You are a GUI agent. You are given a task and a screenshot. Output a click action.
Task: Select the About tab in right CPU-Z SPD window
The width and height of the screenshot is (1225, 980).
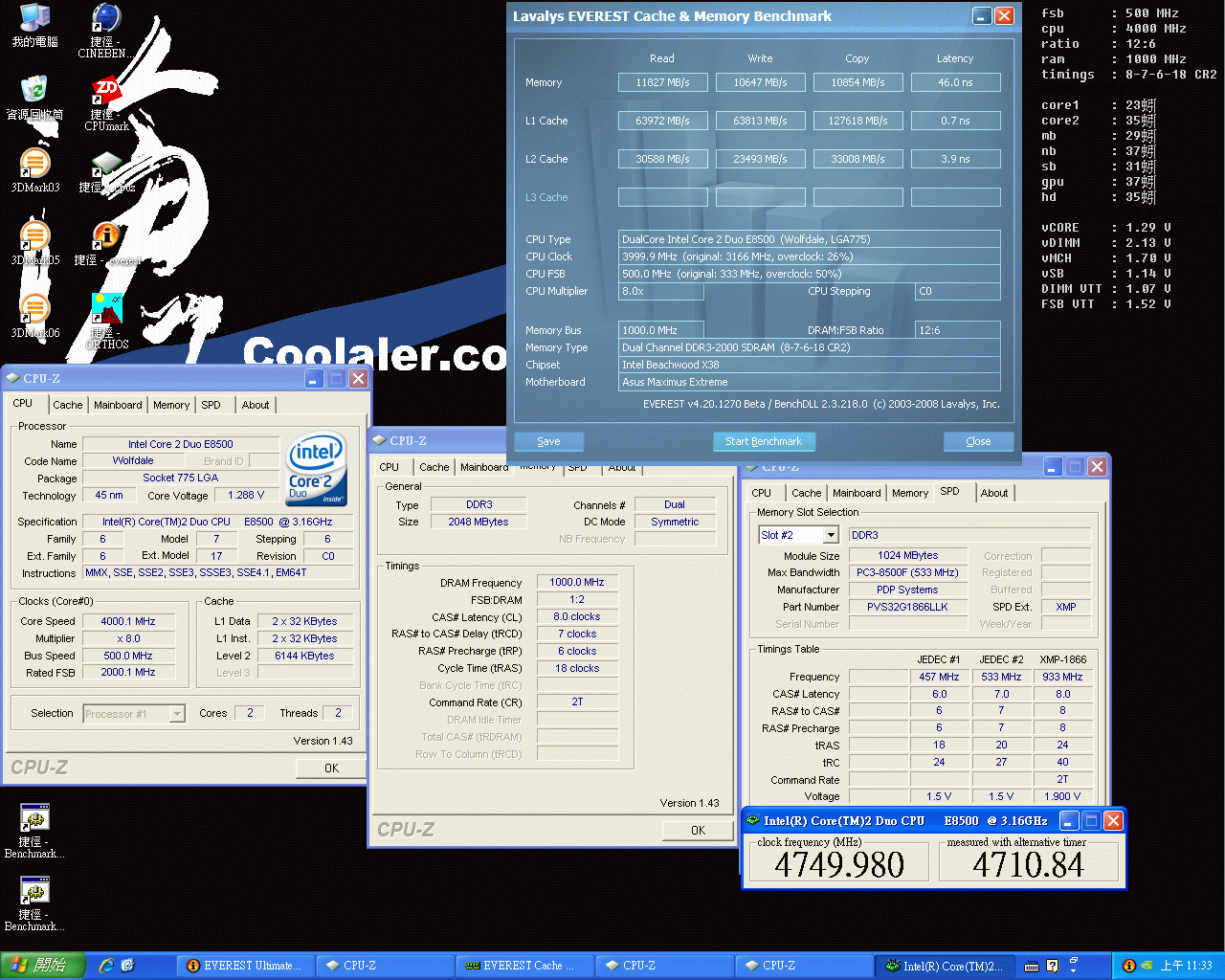pyautogui.click(x=994, y=493)
